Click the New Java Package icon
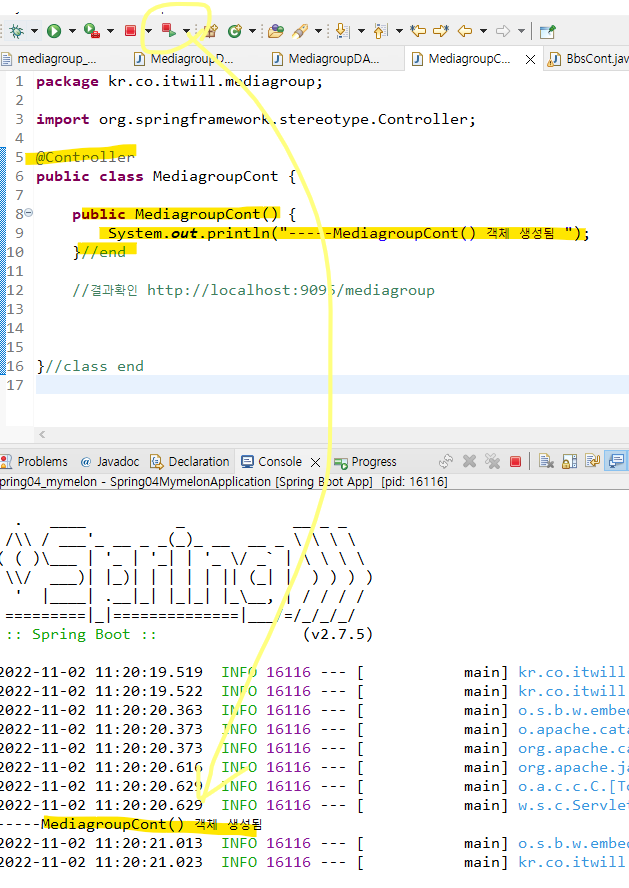 coord(211,31)
